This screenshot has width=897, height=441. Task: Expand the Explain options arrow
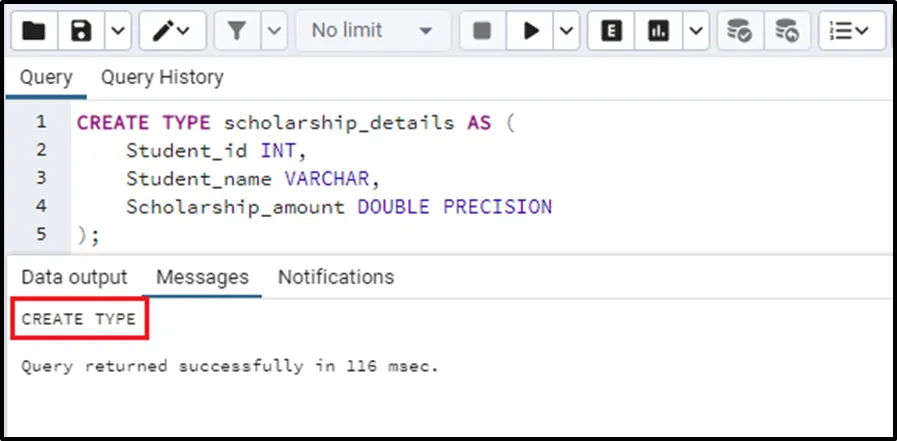pos(695,31)
